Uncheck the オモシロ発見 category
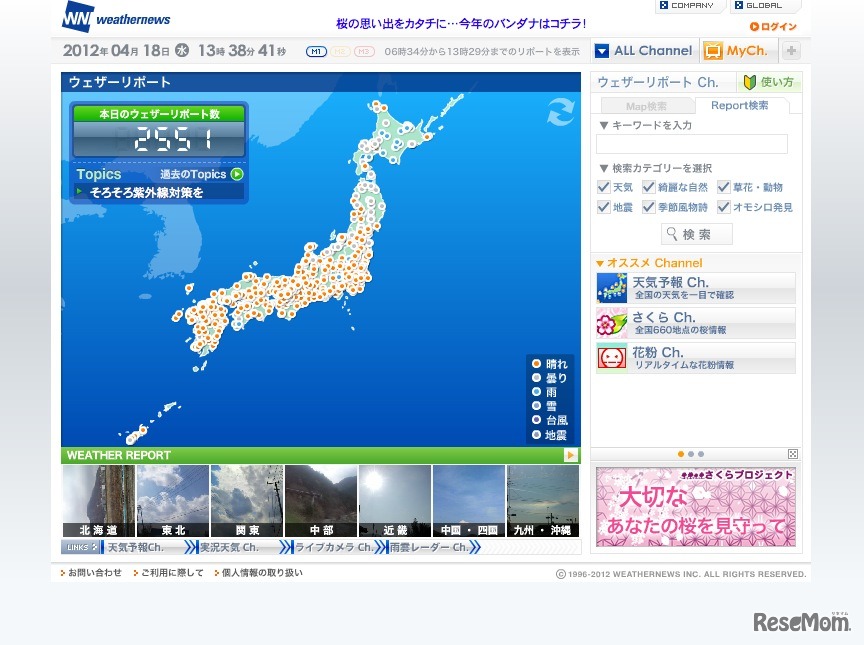The width and height of the screenshot is (864, 645). coord(725,207)
